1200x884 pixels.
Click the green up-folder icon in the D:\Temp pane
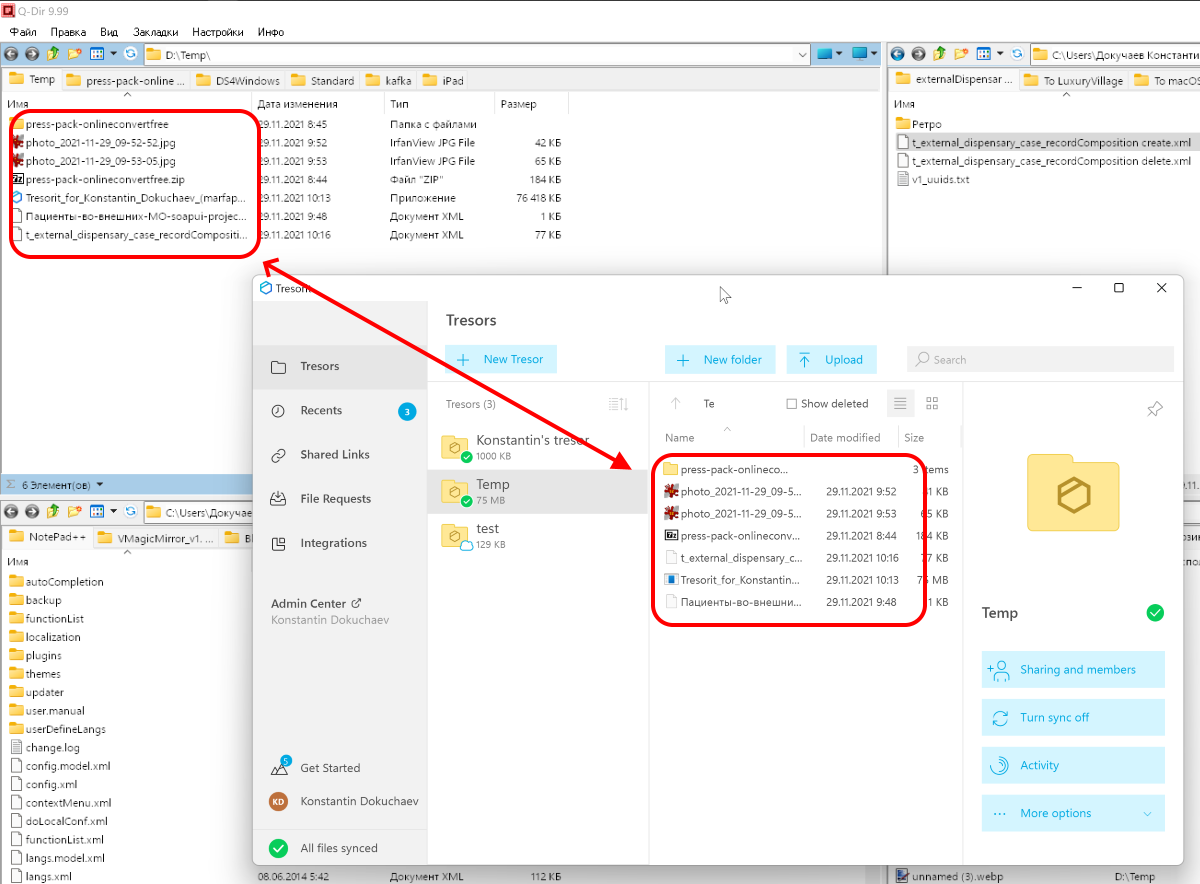click(53, 54)
